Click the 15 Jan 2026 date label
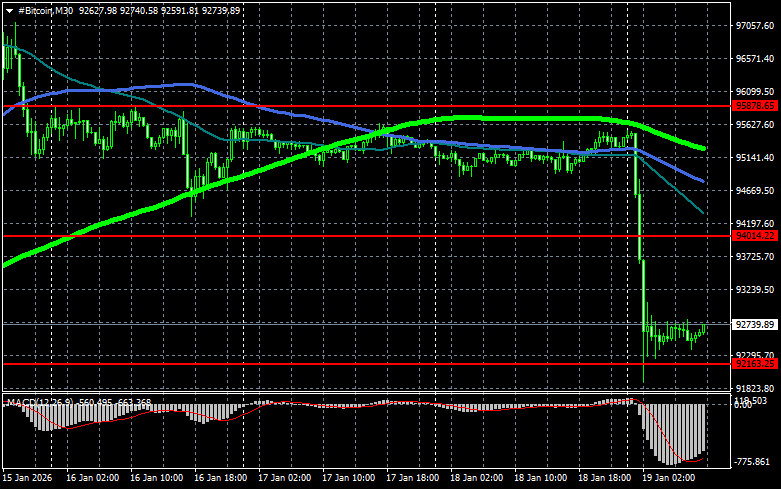781x489 pixels. 27,479
